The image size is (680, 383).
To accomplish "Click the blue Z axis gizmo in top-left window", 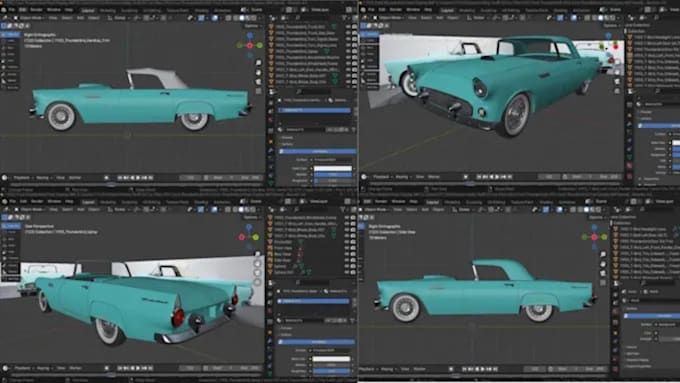I will pos(250,36).
